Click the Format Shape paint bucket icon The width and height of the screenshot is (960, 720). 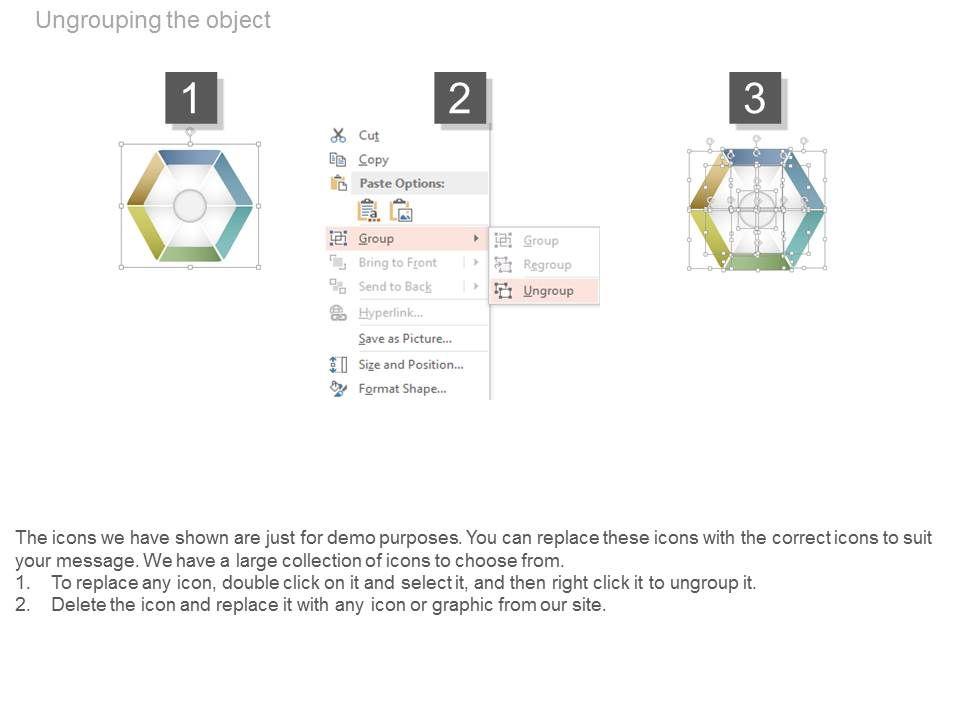338,388
